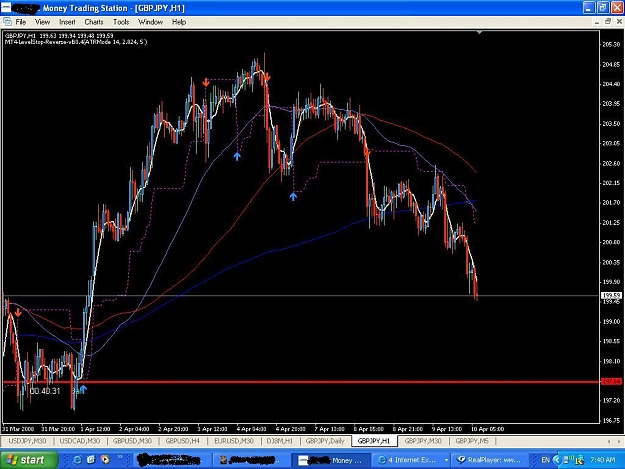Open the Charts menu
Screen dimensions: 625x469
pyautogui.click(x=94, y=22)
